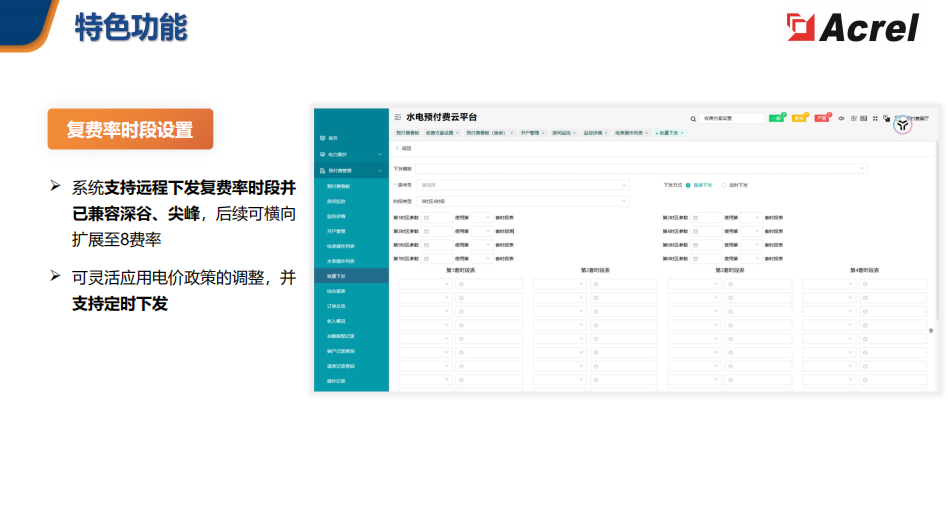Open first-row rate dropdown under 第3套时段表
This screenshot has height=527, width=948.
[694, 284]
